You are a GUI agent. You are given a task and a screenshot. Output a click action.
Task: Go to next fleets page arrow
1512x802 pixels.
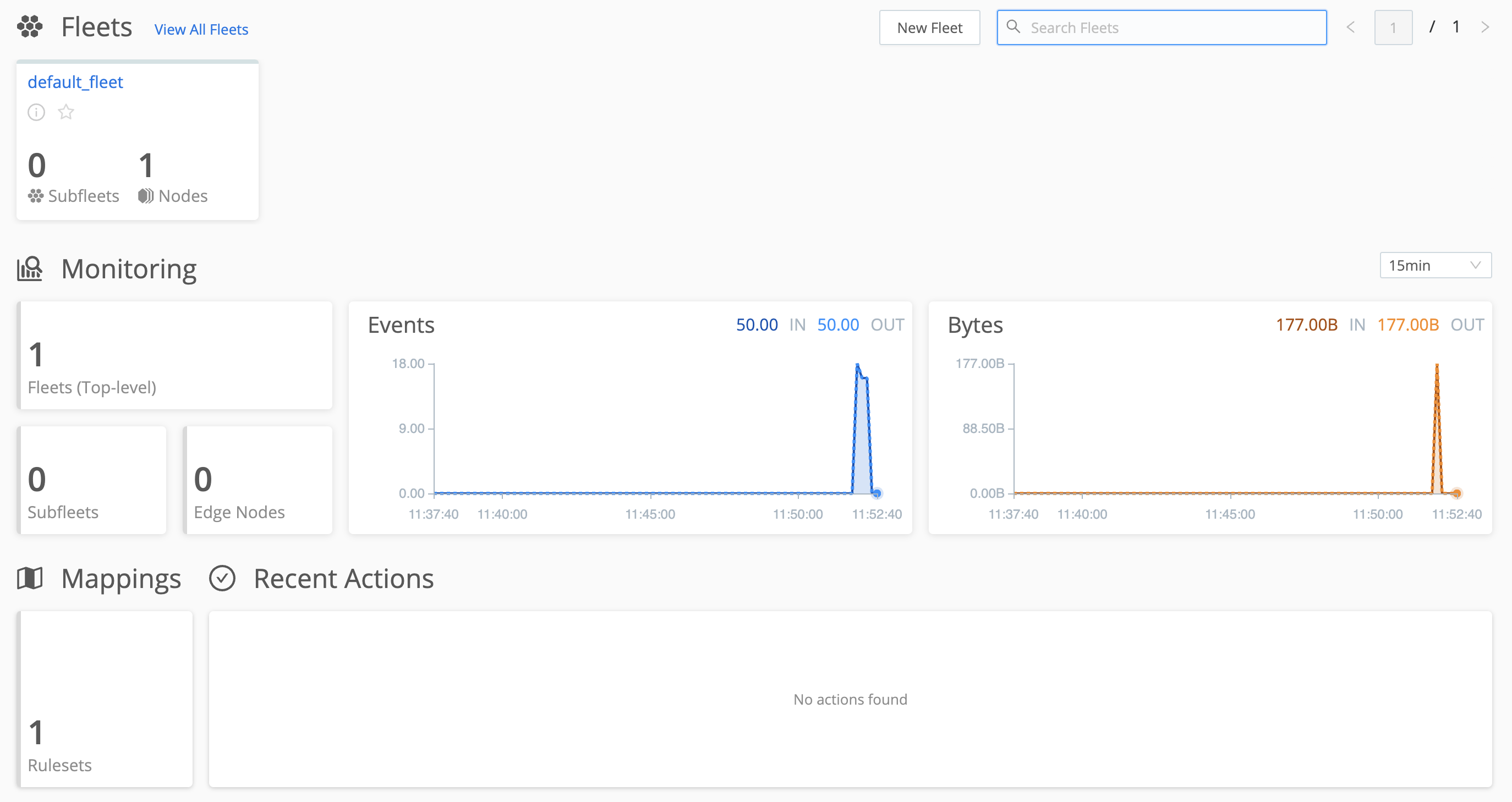click(x=1485, y=27)
